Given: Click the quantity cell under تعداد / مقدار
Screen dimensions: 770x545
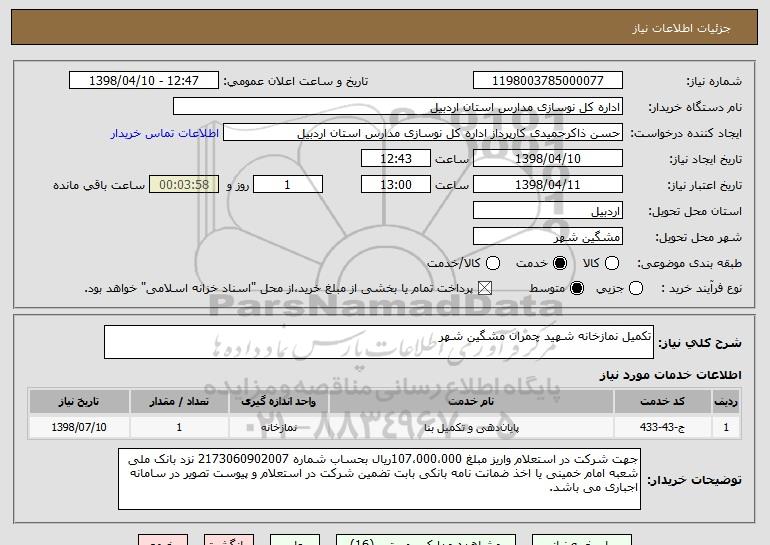Looking at the screenshot, I should pos(179,427).
